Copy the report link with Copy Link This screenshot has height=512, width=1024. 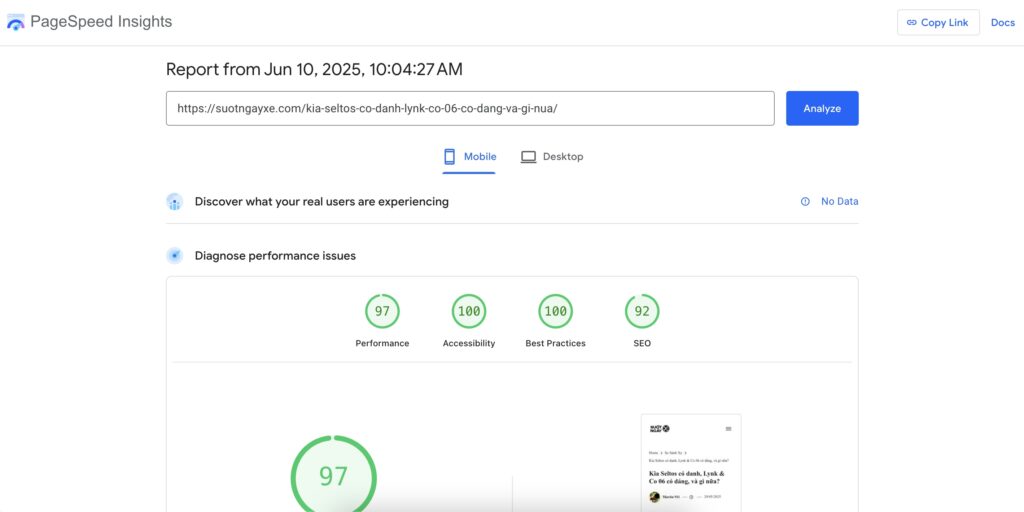pos(938,22)
